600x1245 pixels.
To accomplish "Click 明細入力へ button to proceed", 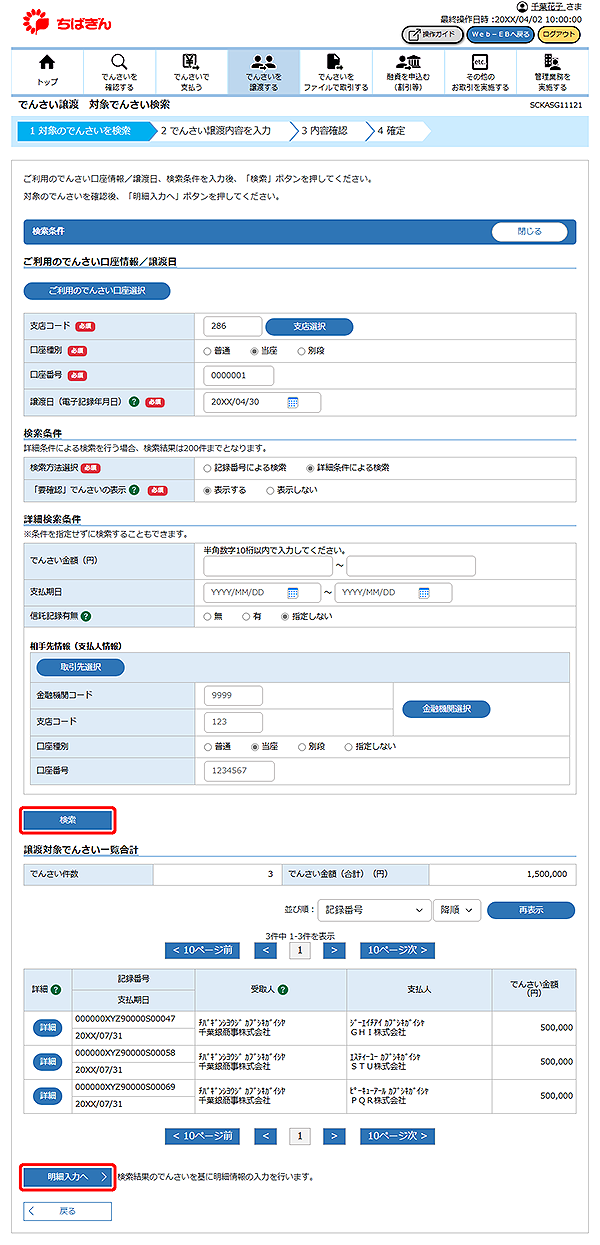I will [x=69, y=1176].
